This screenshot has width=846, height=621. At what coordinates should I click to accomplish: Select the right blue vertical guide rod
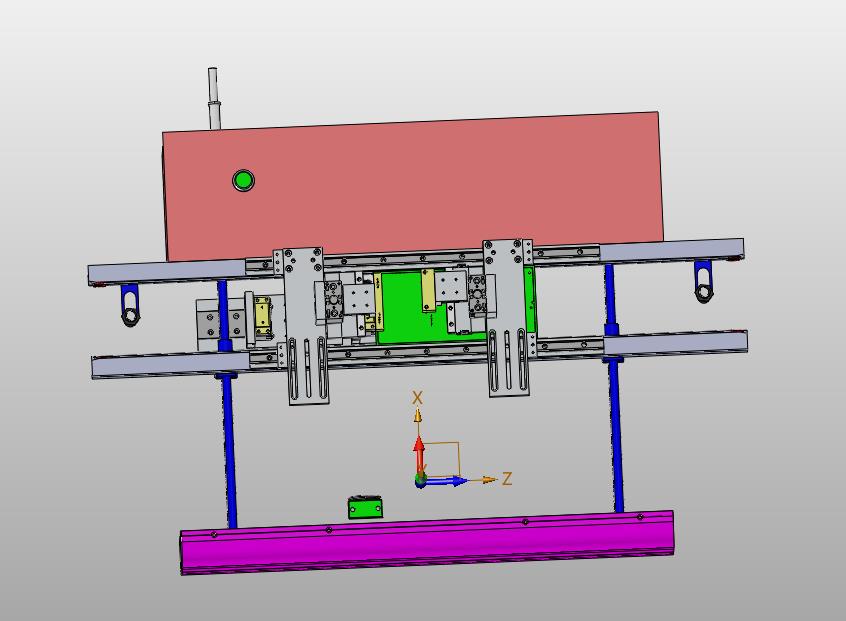616,432
